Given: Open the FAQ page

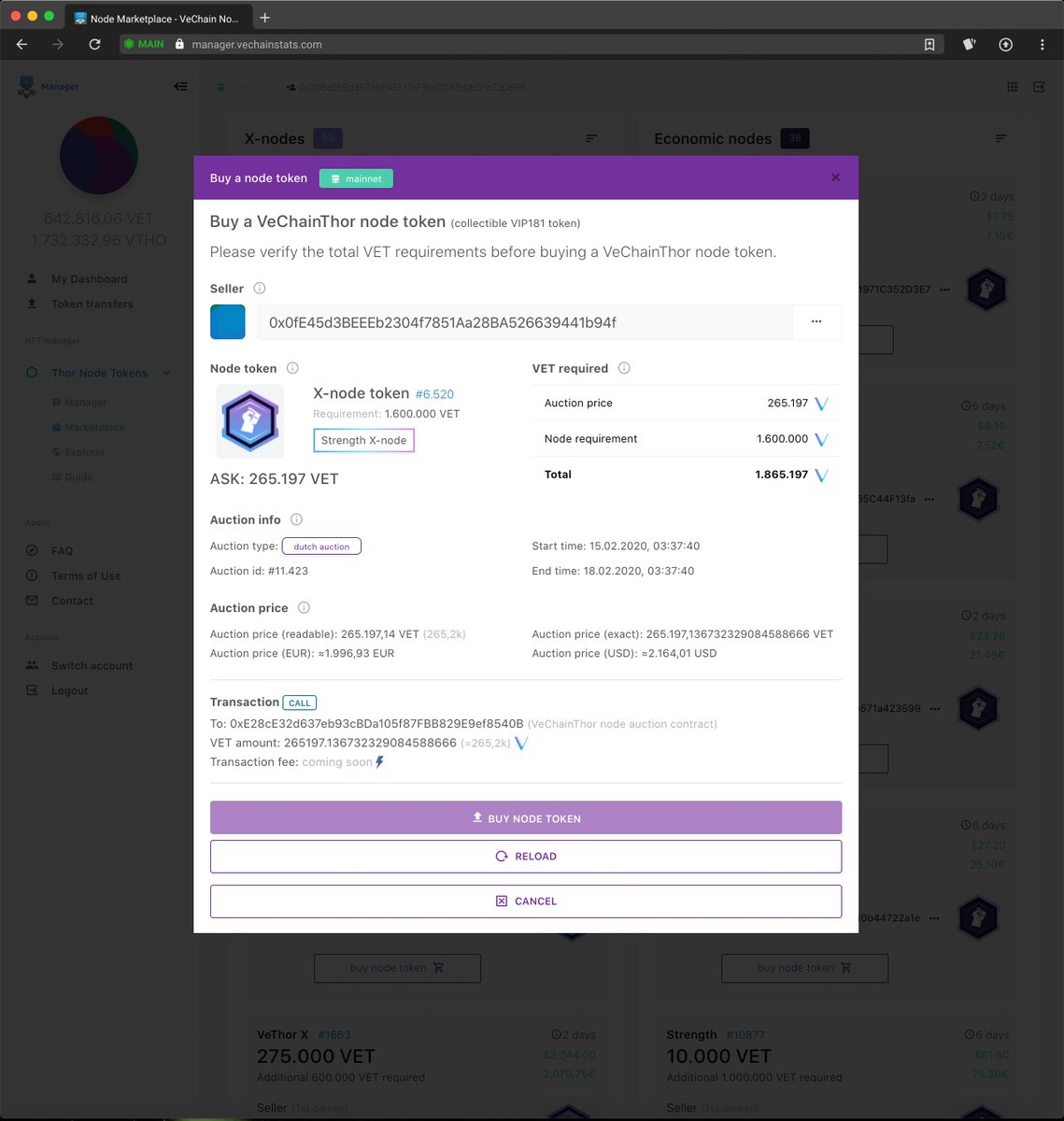Looking at the screenshot, I should pyautogui.click(x=62, y=550).
